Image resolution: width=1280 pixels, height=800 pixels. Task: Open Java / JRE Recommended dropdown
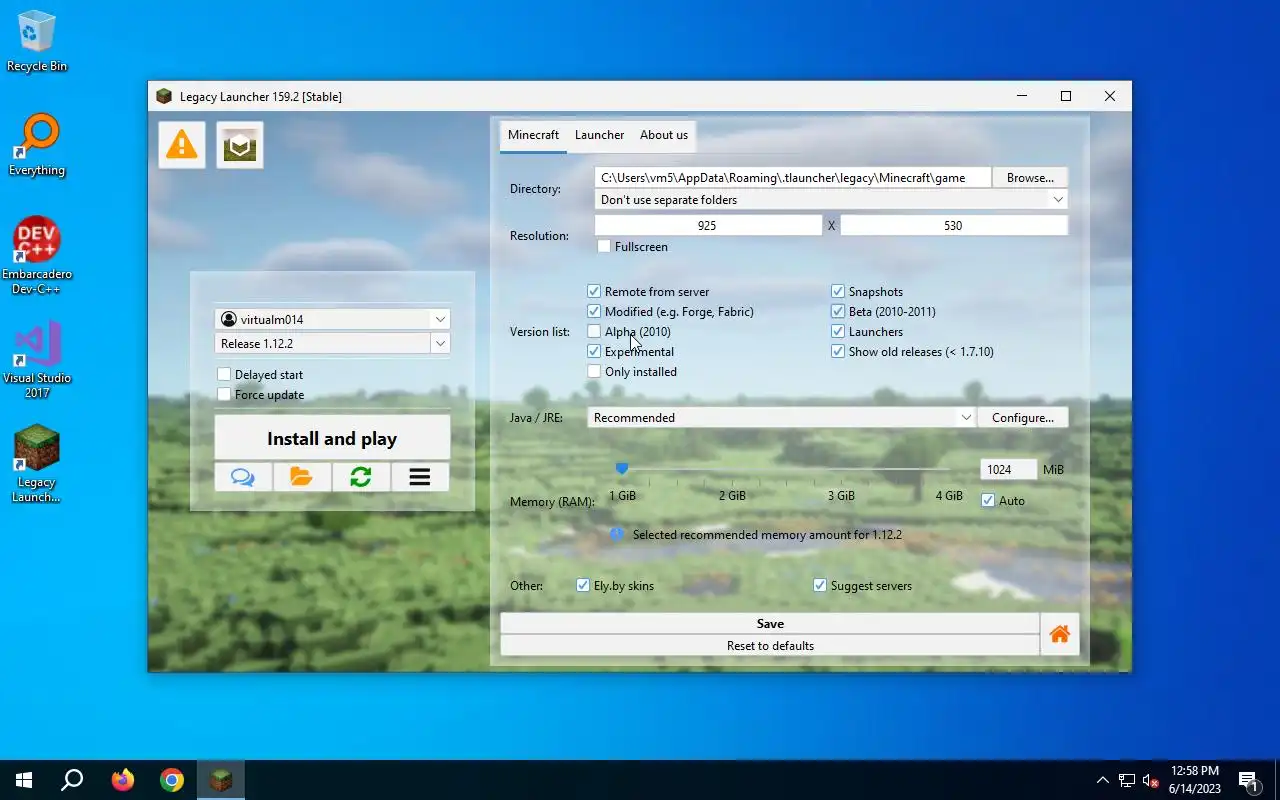point(781,417)
